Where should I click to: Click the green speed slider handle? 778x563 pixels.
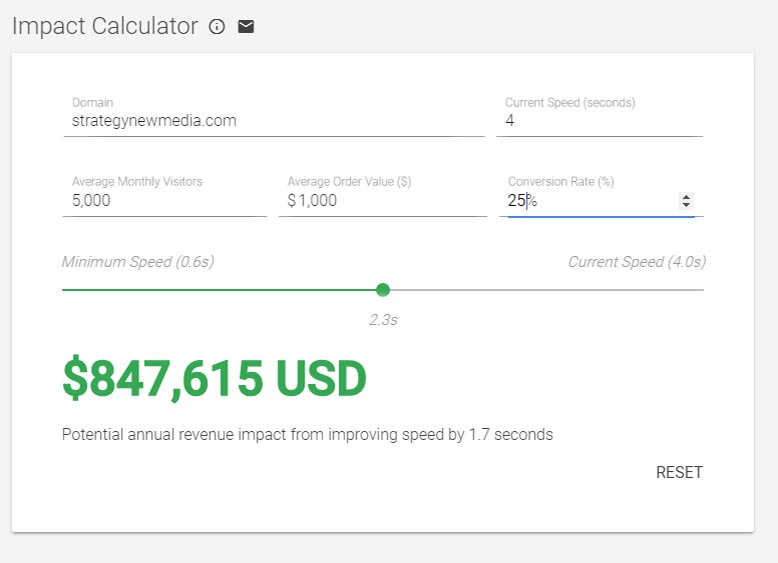[383, 290]
